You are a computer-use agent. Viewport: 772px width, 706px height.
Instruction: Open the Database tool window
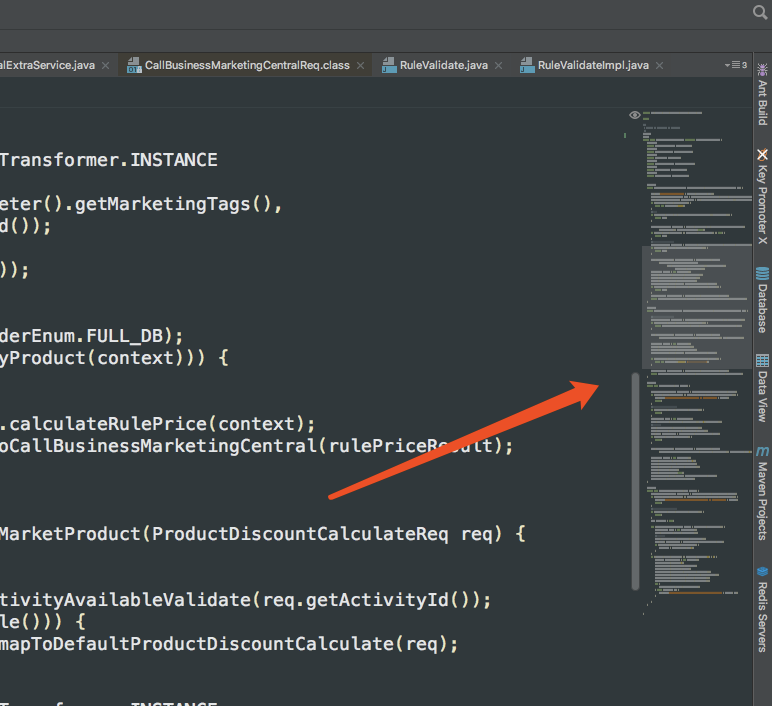[762, 300]
